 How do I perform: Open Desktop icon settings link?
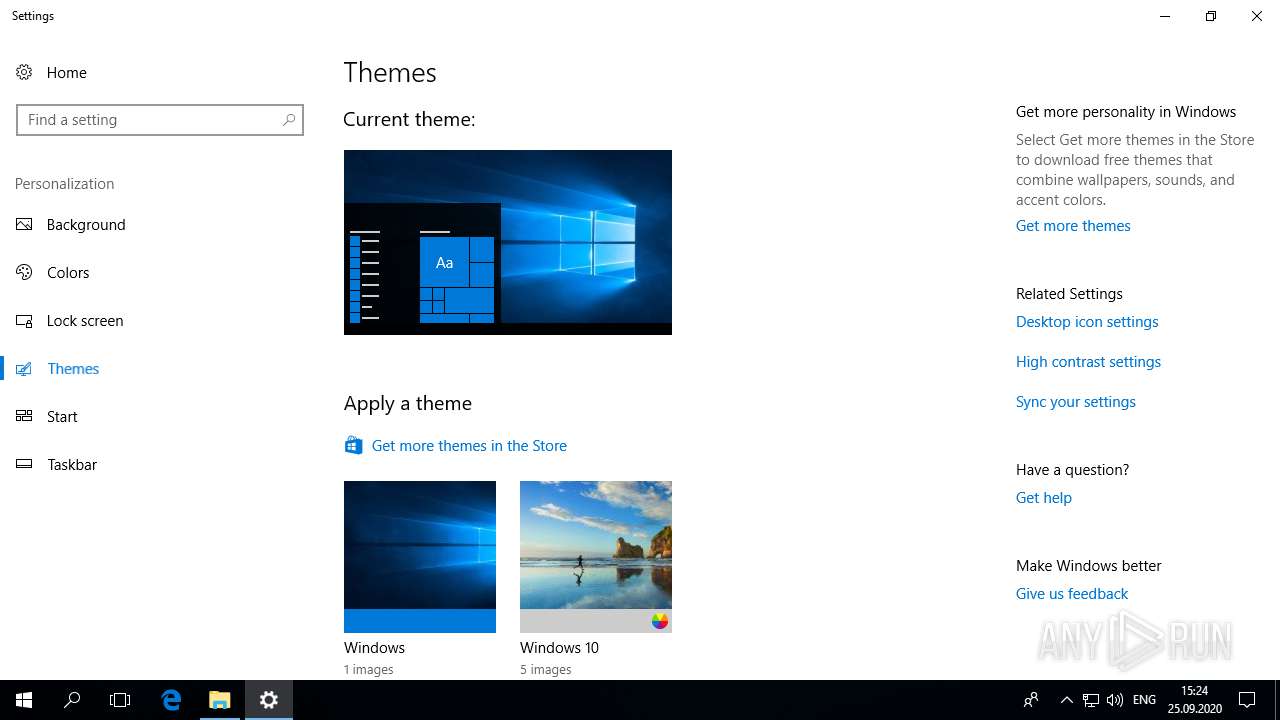[x=1087, y=322]
